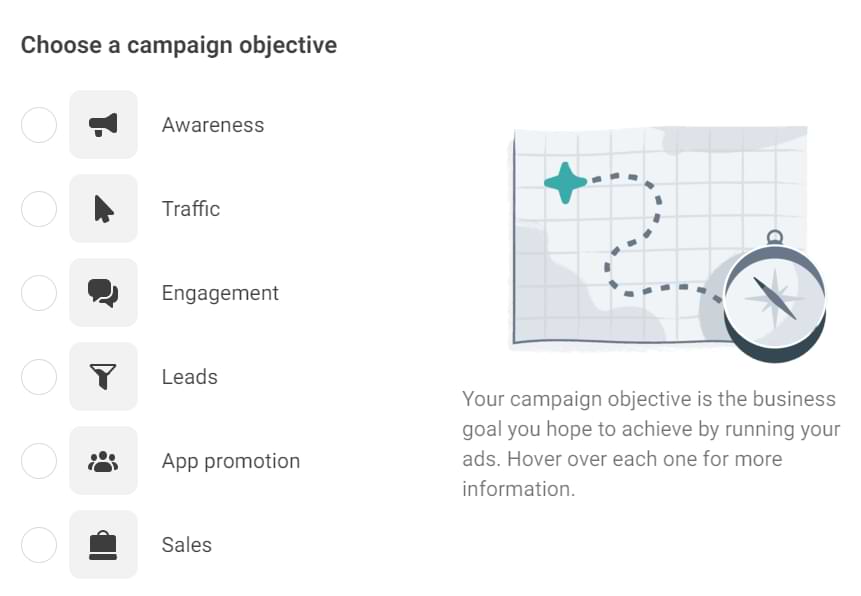The width and height of the screenshot is (861, 596).
Task: Pick the App promotion label text
Action: (x=231, y=461)
